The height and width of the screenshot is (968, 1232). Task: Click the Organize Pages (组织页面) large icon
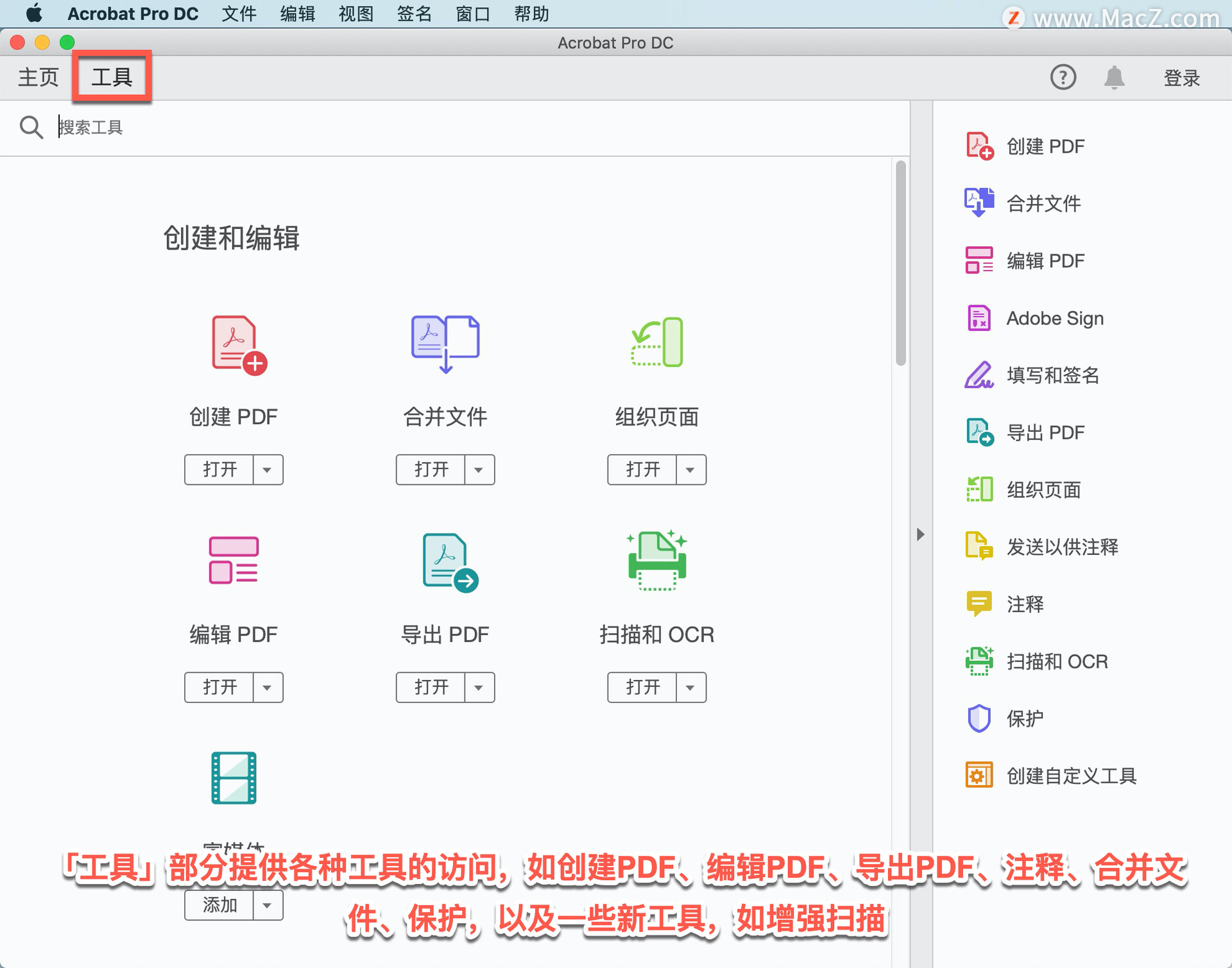657,342
